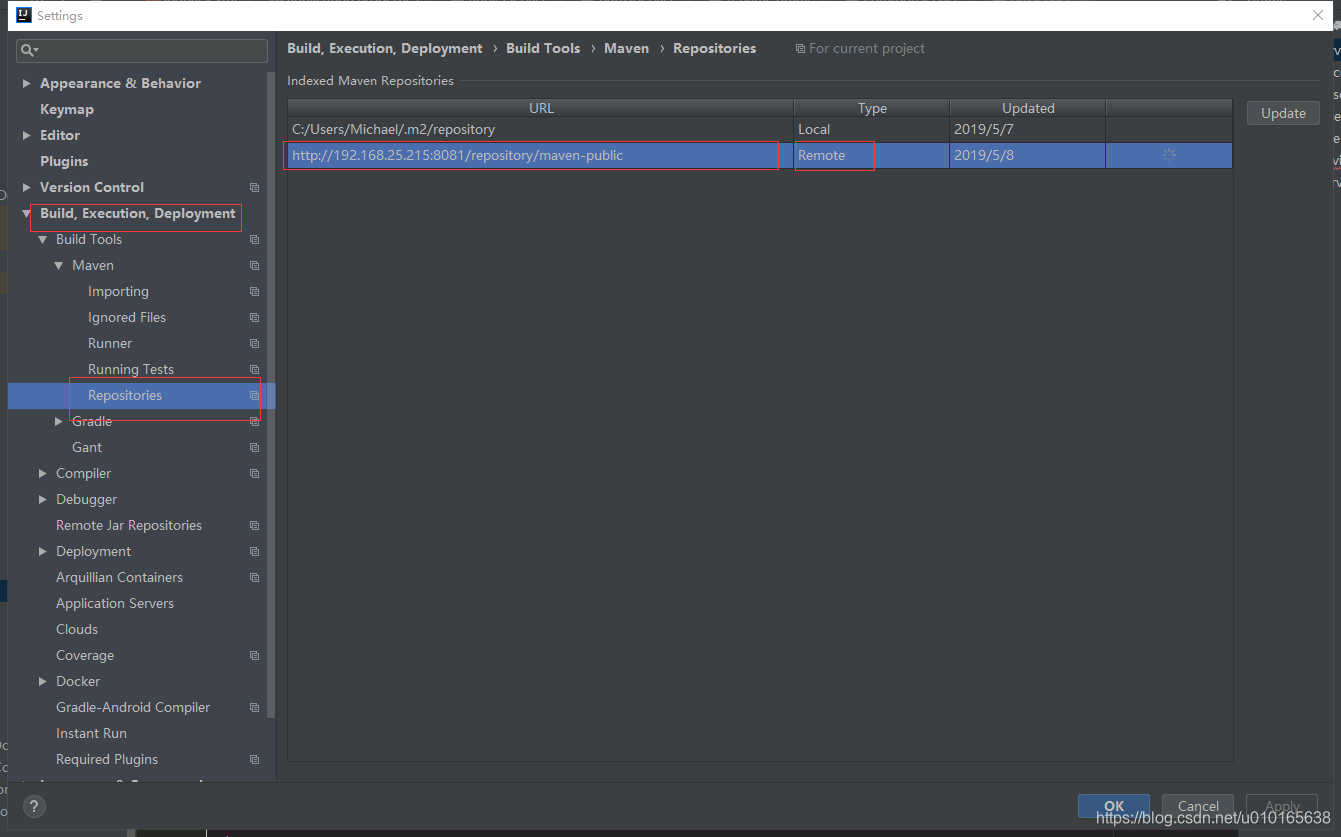Click the URL column header
This screenshot has width=1341, height=837.
tap(541, 108)
